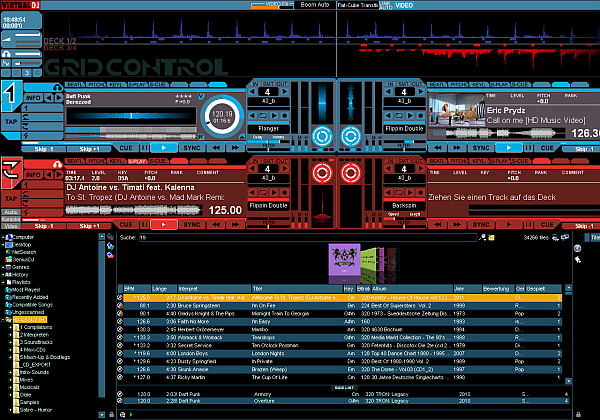Click deck 1 blue scratch wheel
This screenshot has width=600, height=420.
pos(322,136)
